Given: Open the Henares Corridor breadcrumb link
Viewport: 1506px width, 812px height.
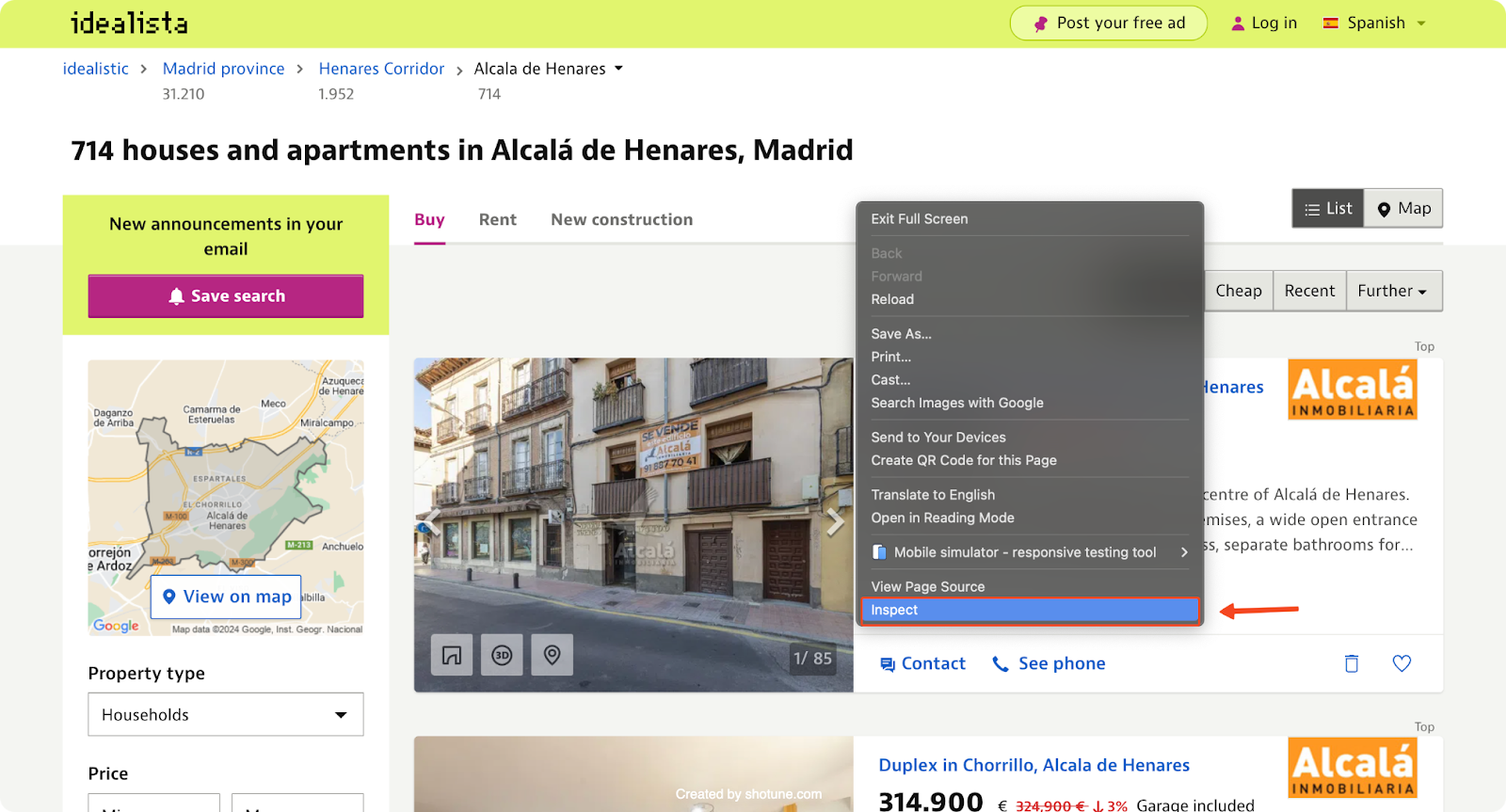Looking at the screenshot, I should pyautogui.click(x=381, y=69).
